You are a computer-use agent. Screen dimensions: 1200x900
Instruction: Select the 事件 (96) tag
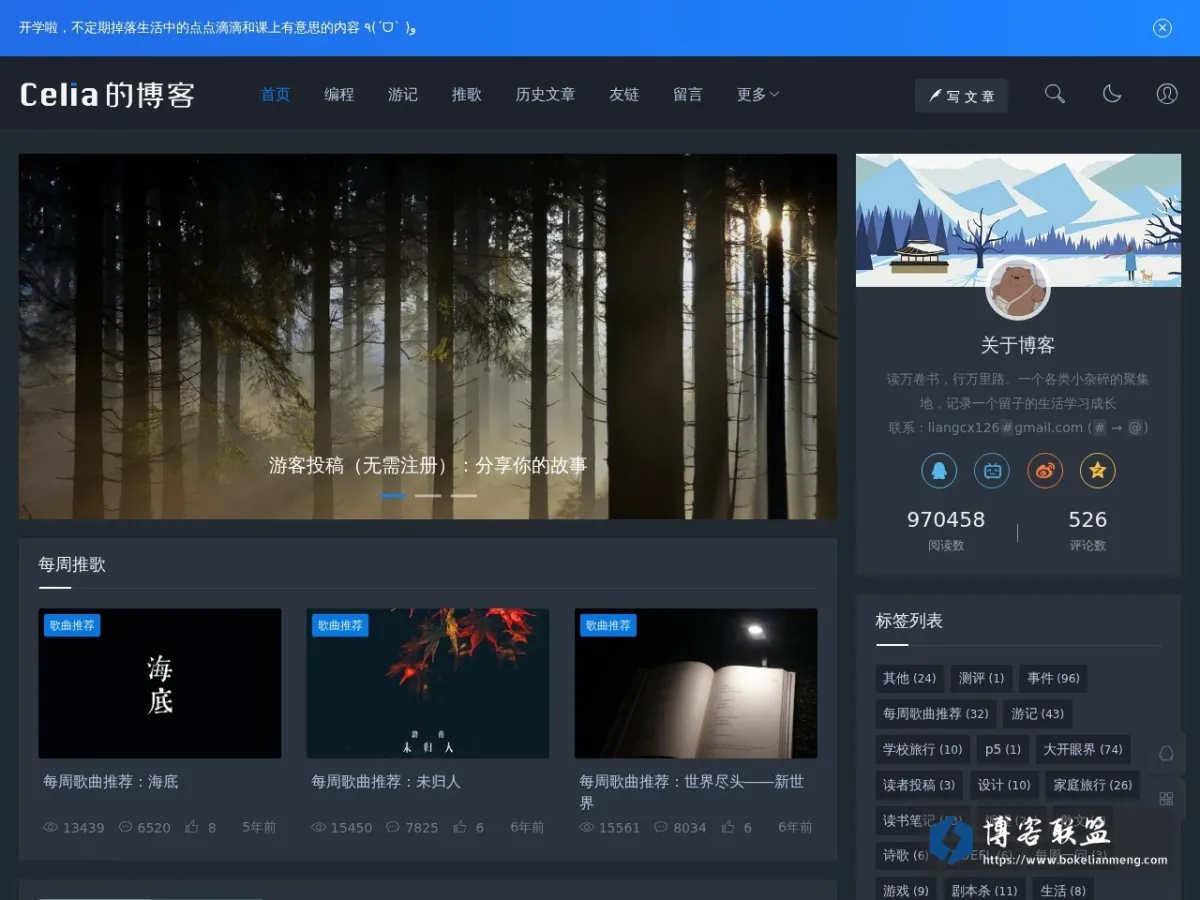(x=1053, y=678)
